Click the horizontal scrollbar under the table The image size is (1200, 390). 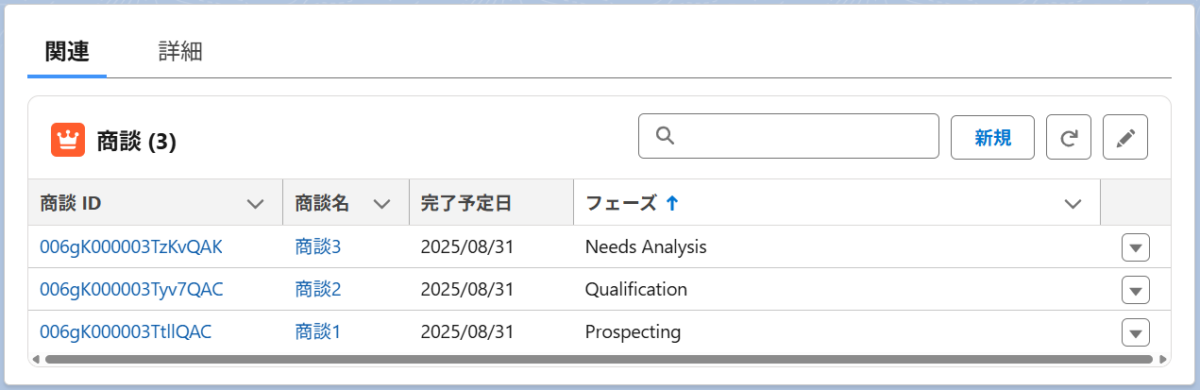[x=598, y=358]
